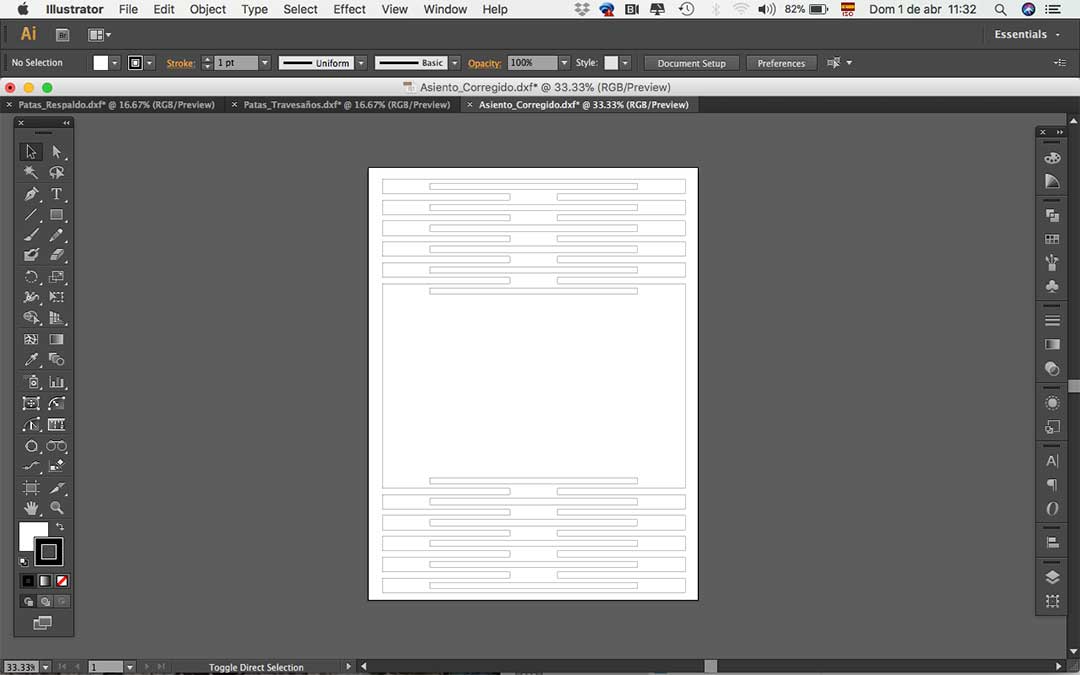Select the Free Transform tool
Image resolution: width=1080 pixels, height=675 pixels.
tap(56, 297)
